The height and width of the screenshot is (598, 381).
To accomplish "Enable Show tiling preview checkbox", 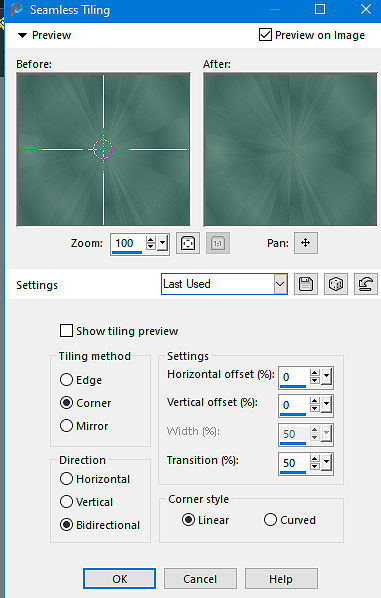I will [x=66, y=331].
